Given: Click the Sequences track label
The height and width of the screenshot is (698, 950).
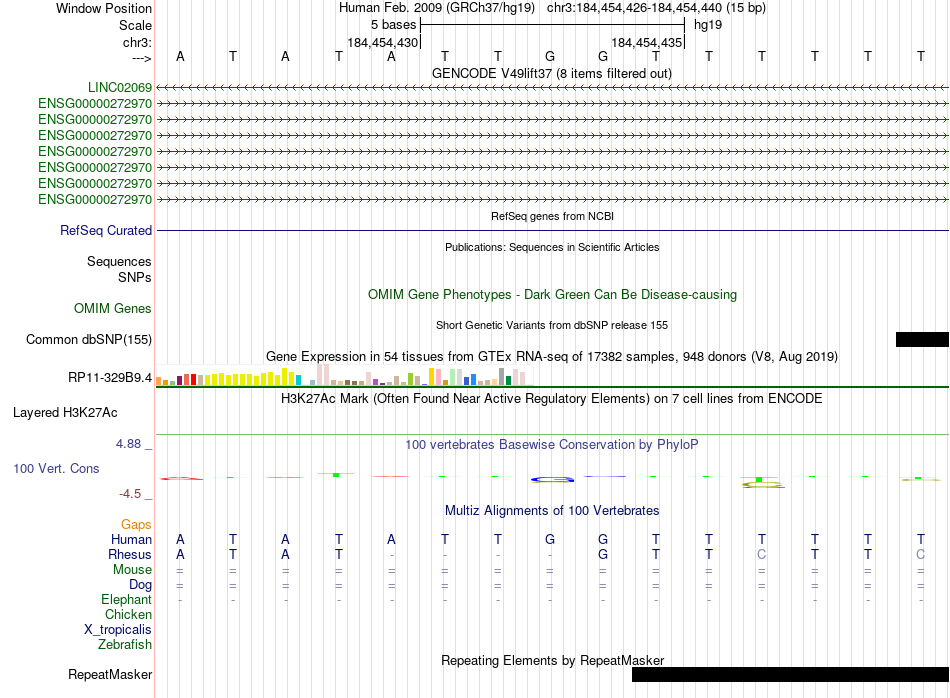Looking at the screenshot, I should [119, 261].
